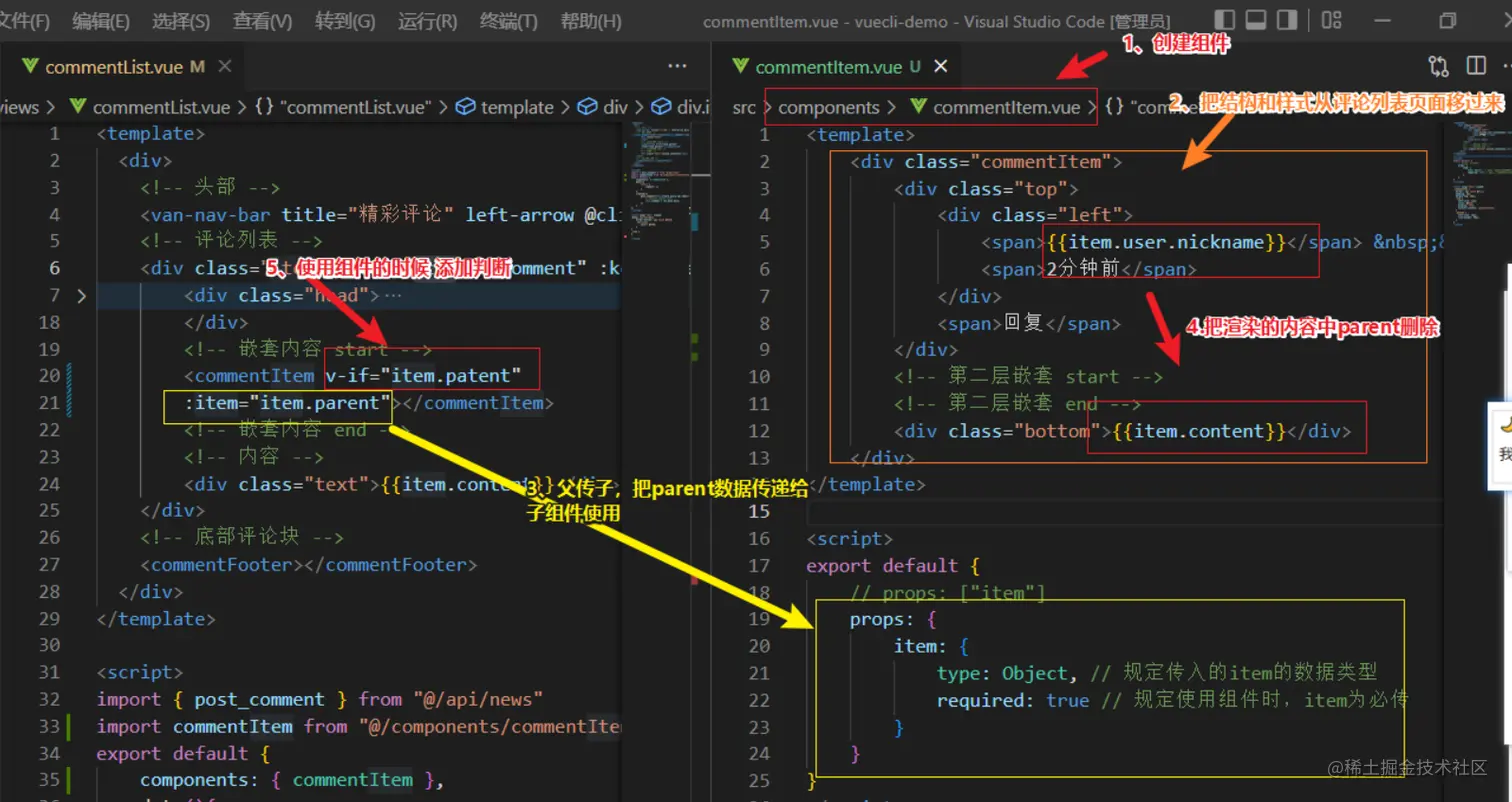
Task: Switch to the commentList.vue tab
Action: [113, 67]
